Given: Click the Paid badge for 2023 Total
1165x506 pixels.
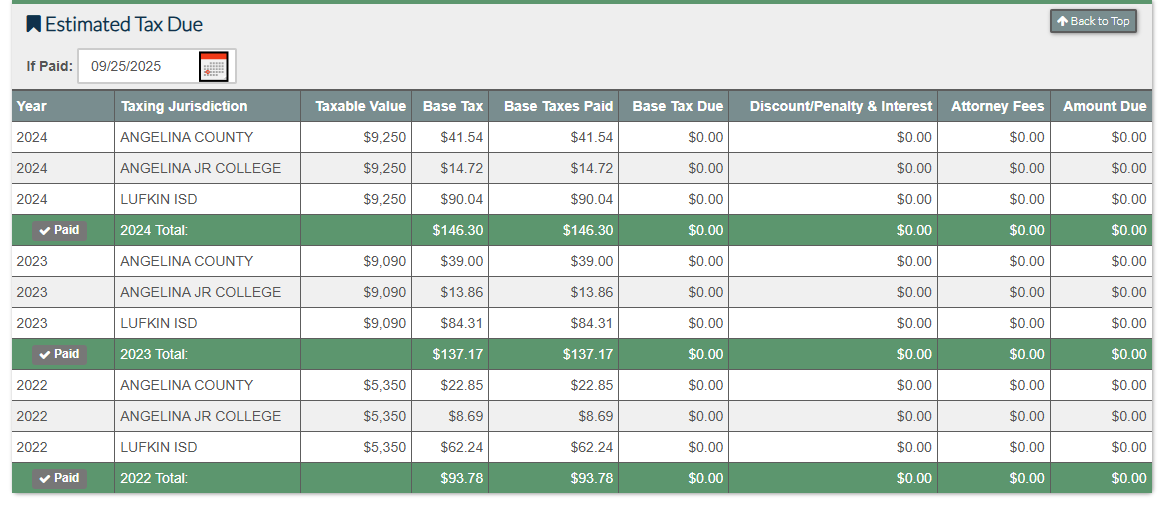Looking at the screenshot, I should 59,354.
